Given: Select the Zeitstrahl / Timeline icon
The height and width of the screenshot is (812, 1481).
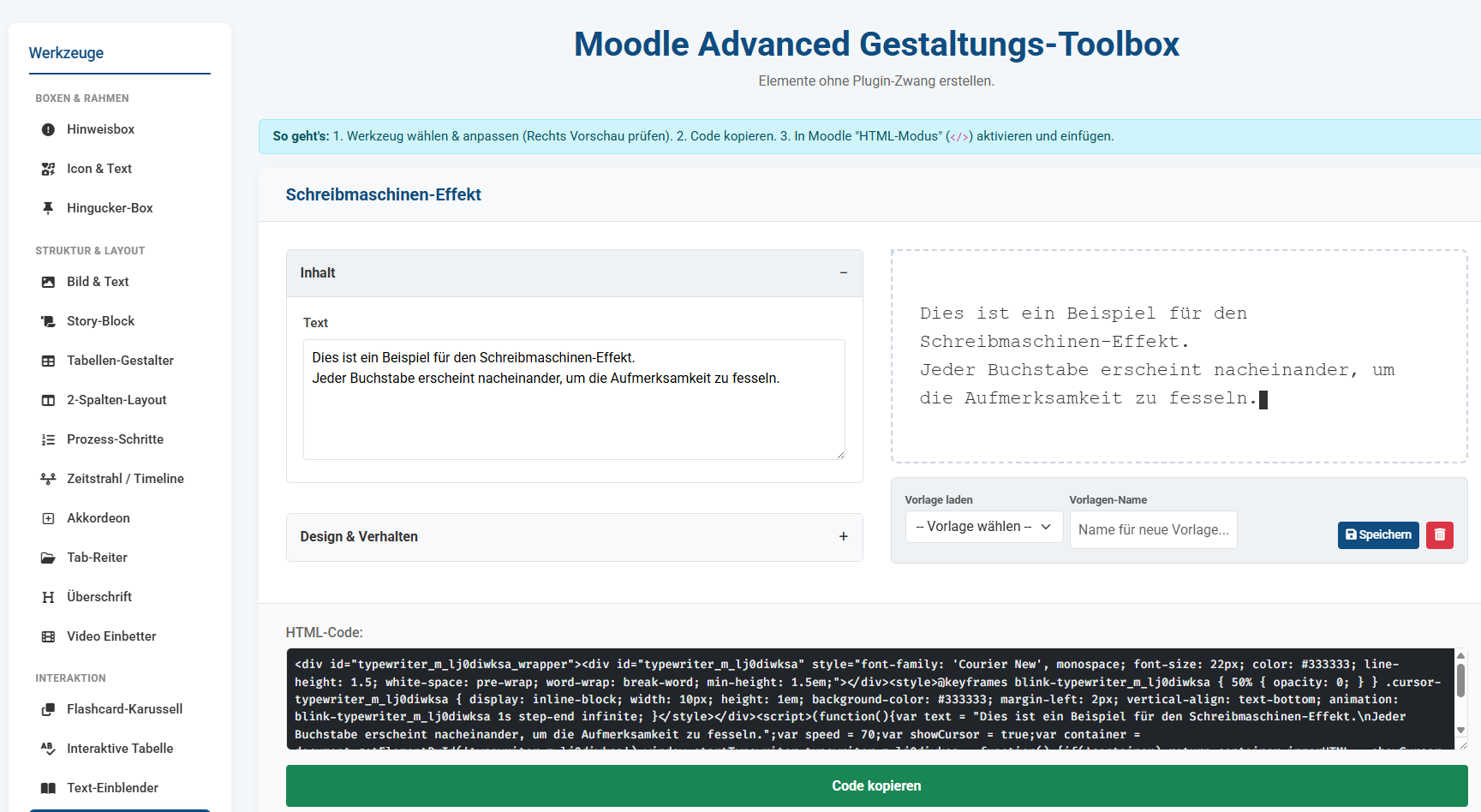Looking at the screenshot, I should pos(48,479).
